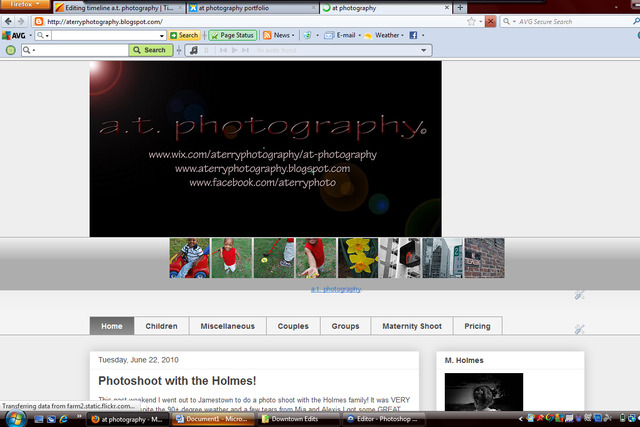Open the Firefox menu button

[x=25, y=4]
